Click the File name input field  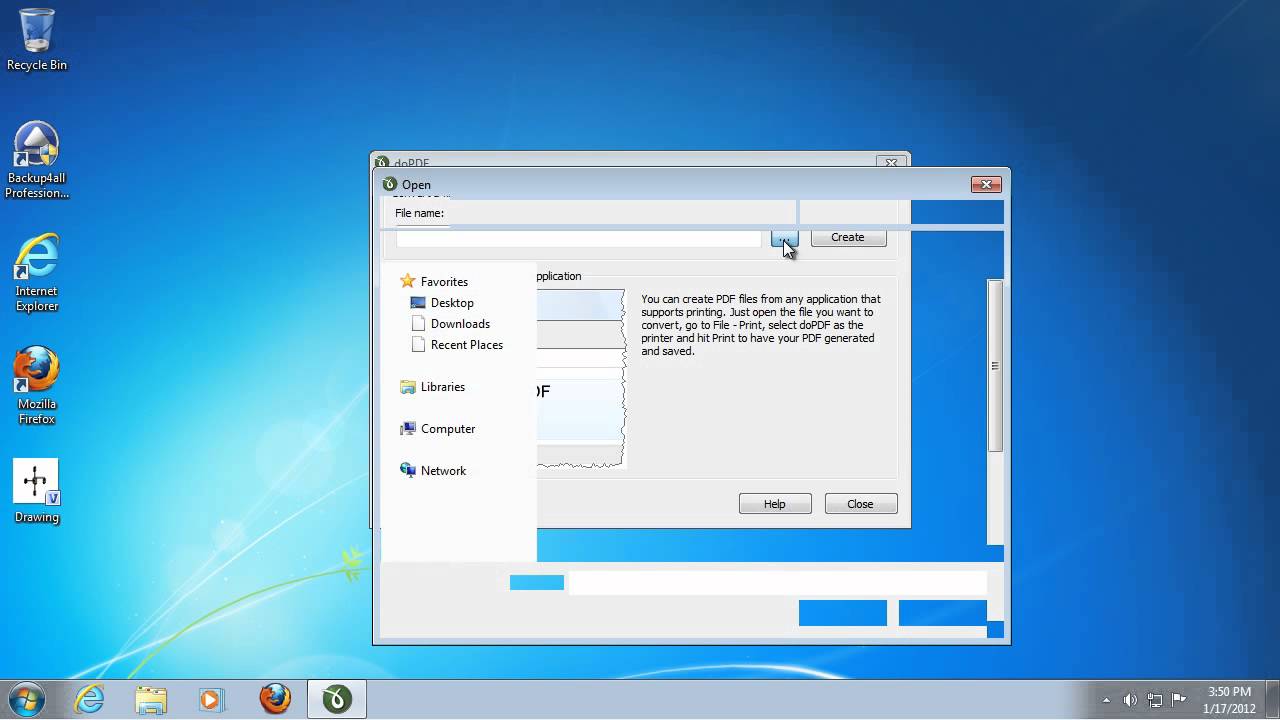(x=578, y=238)
